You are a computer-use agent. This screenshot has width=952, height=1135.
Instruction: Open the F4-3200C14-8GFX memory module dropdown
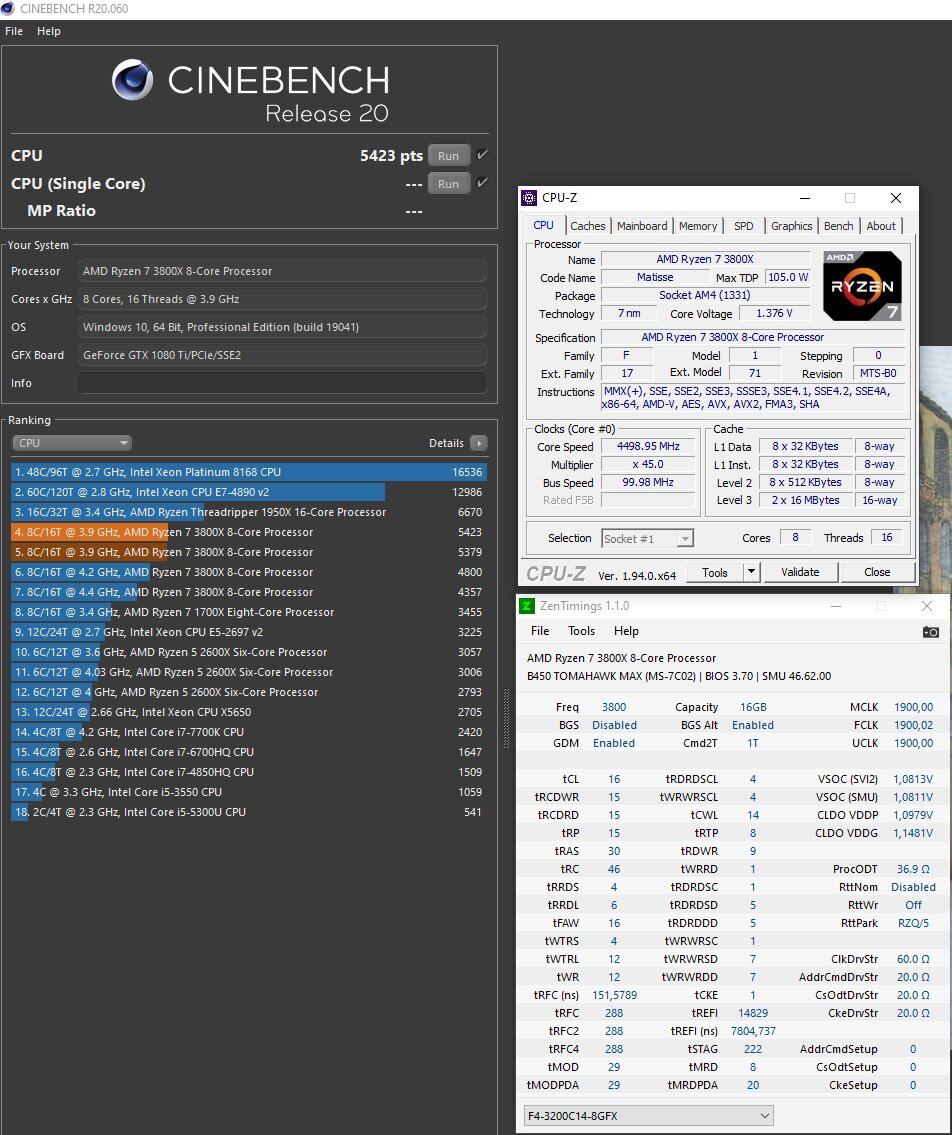point(649,1115)
